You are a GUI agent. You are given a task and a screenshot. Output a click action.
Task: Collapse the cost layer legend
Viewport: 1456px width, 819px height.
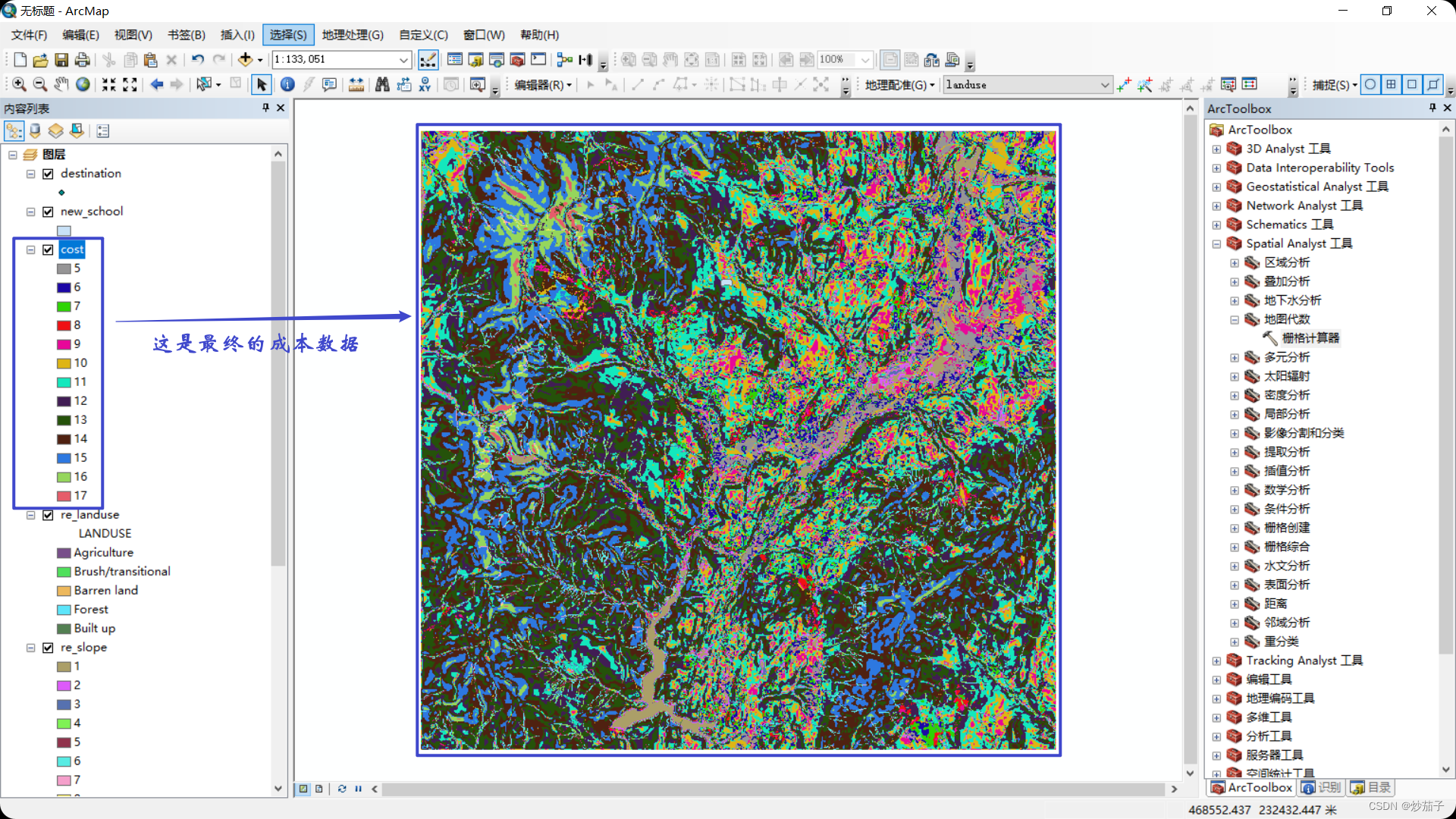(x=31, y=249)
